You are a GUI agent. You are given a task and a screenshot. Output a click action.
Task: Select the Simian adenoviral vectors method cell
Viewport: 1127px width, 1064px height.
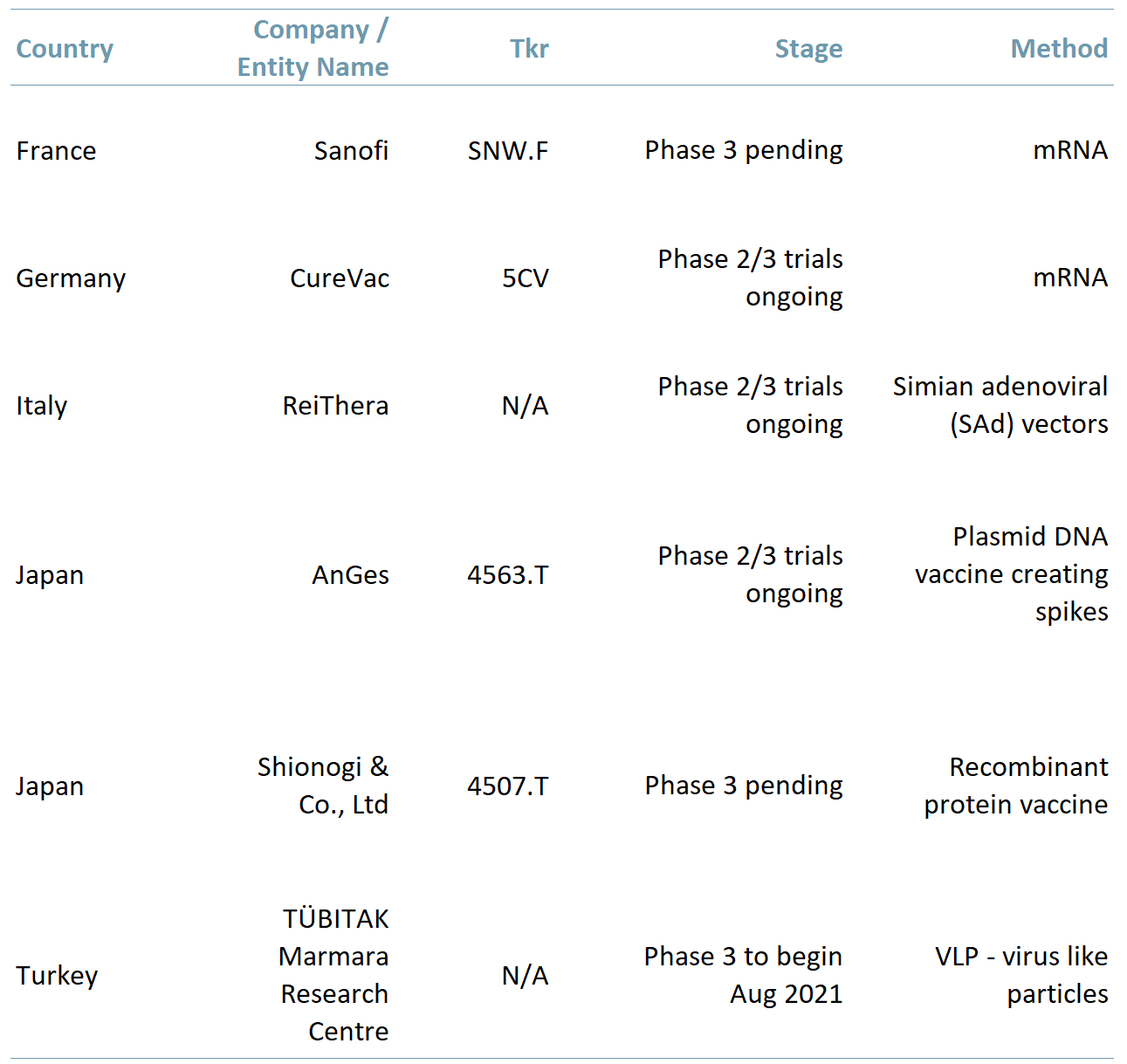pyautogui.click(x=1000, y=405)
